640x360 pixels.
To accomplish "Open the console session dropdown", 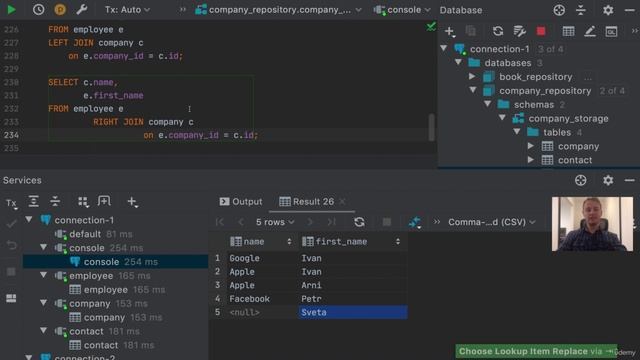I will [402, 10].
